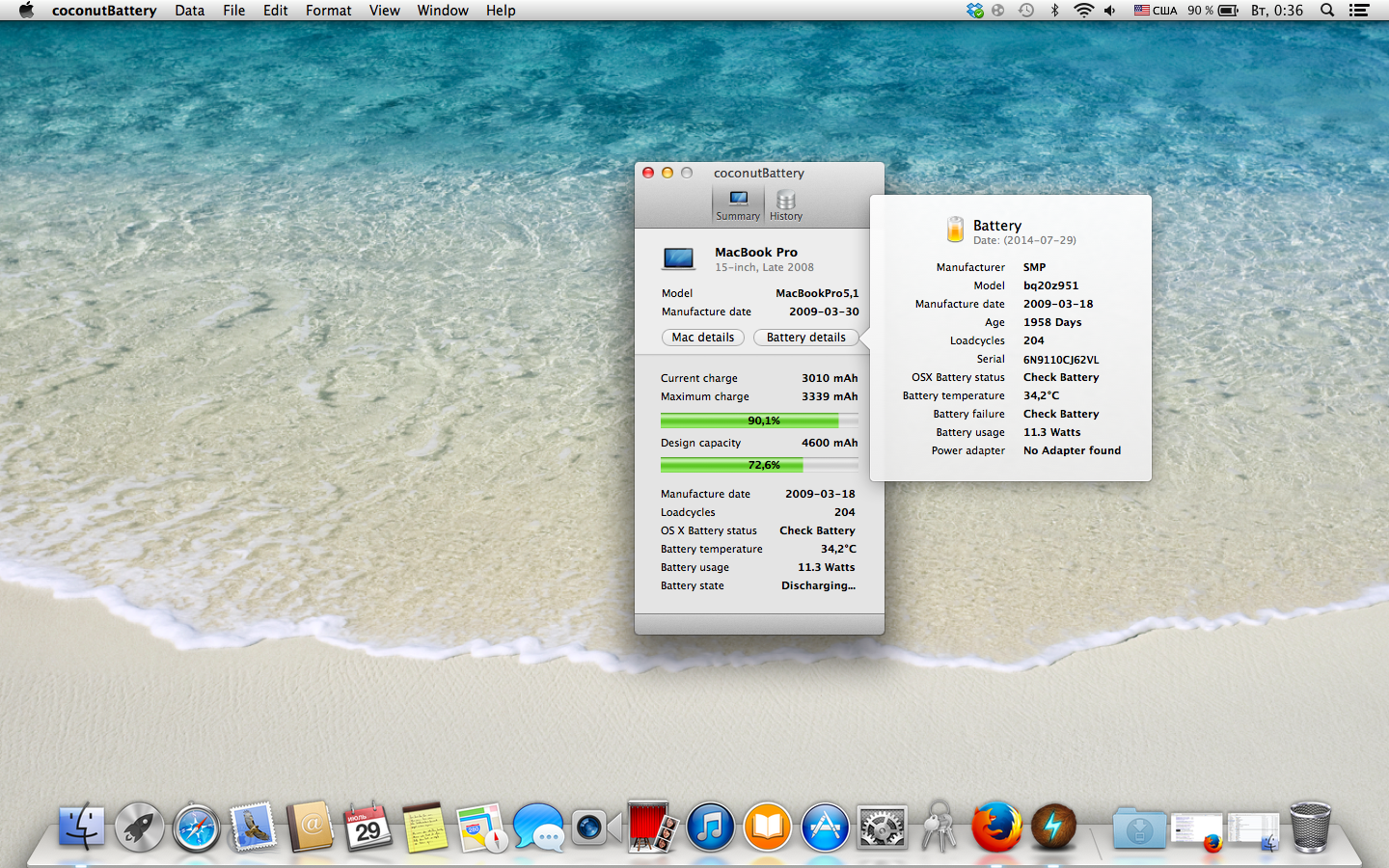Click the Serial value 6N9110CJ62VL
Image resolution: width=1389 pixels, height=868 pixels.
pyautogui.click(x=1061, y=360)
